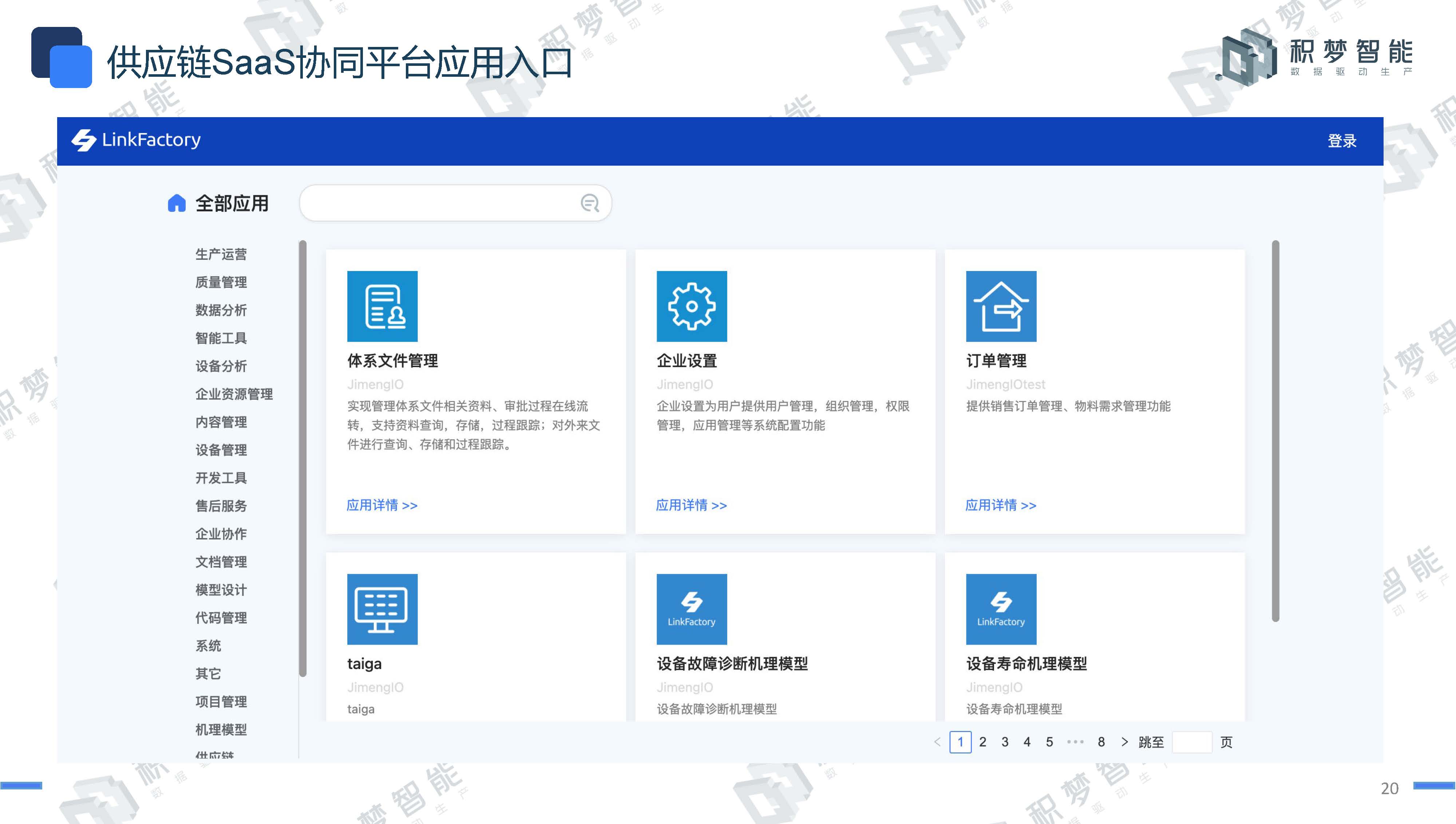Go to next page arrow

[x=1124, y=742]
